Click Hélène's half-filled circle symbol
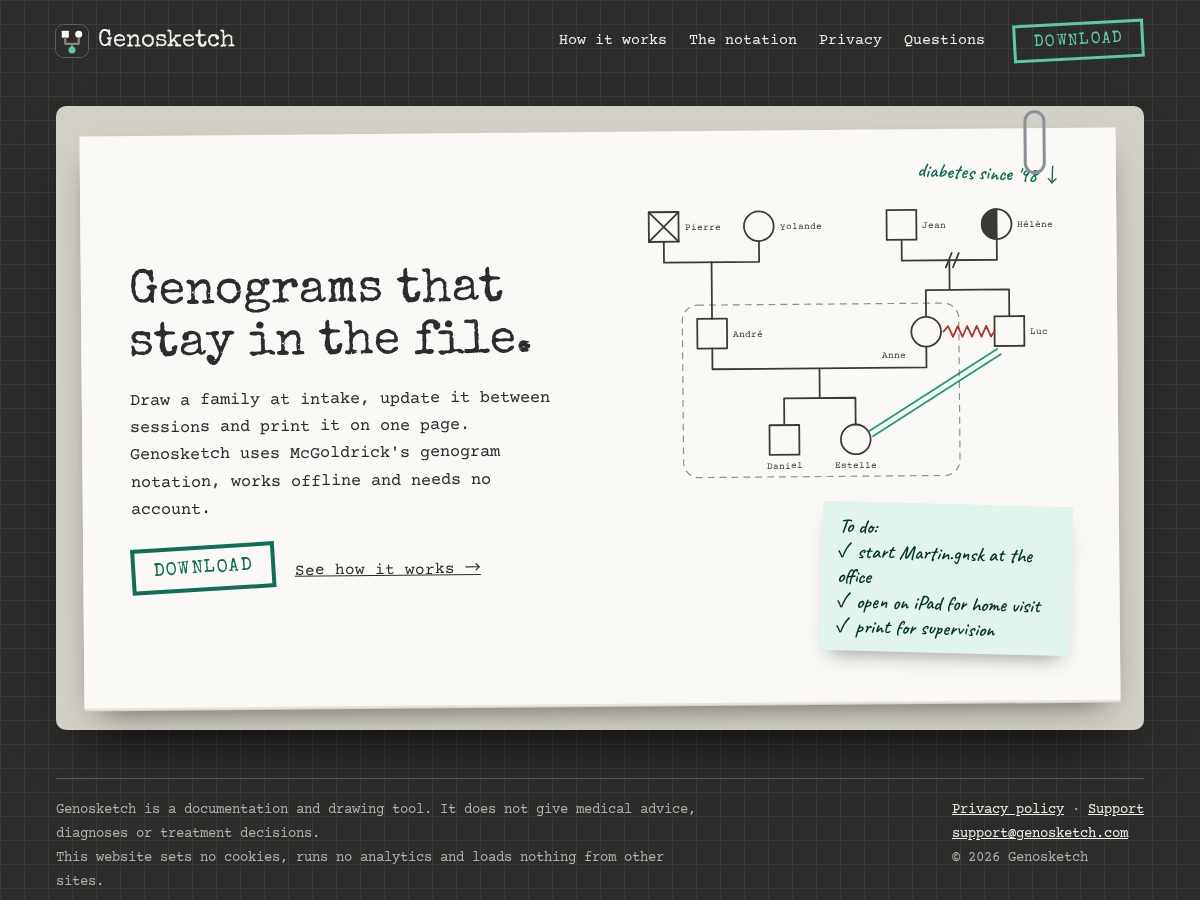This screenshot has width=1200, height=900. click(x=996, y=224)
